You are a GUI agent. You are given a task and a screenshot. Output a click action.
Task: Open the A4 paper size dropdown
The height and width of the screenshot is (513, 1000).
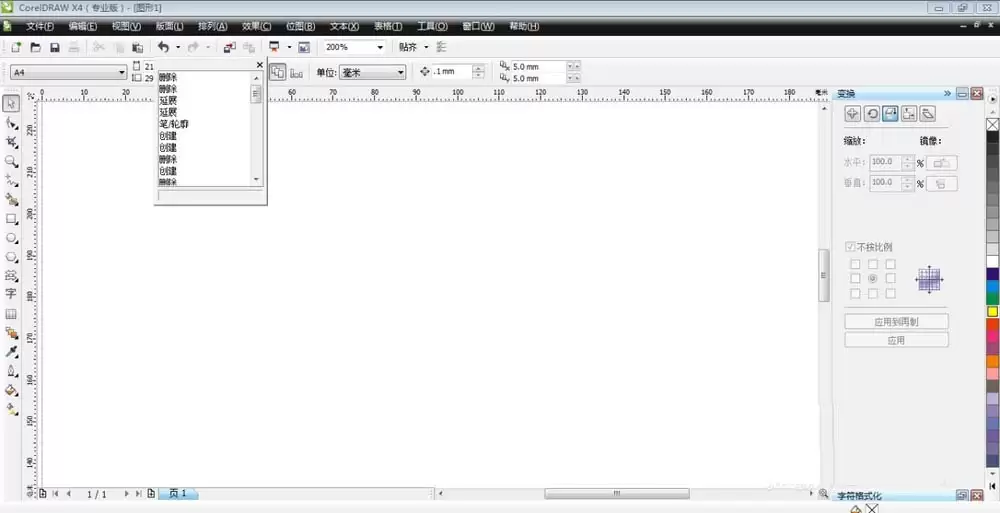click(122, 72)
